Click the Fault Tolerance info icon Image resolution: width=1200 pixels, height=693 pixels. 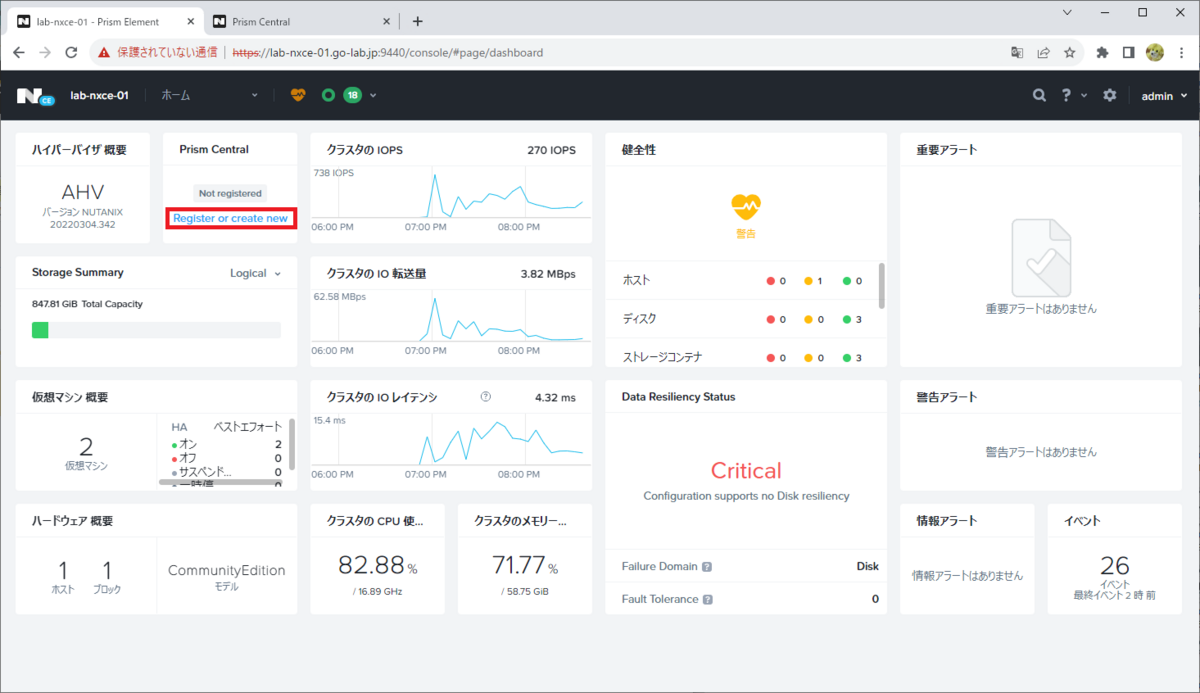click(x=708, y=600)
